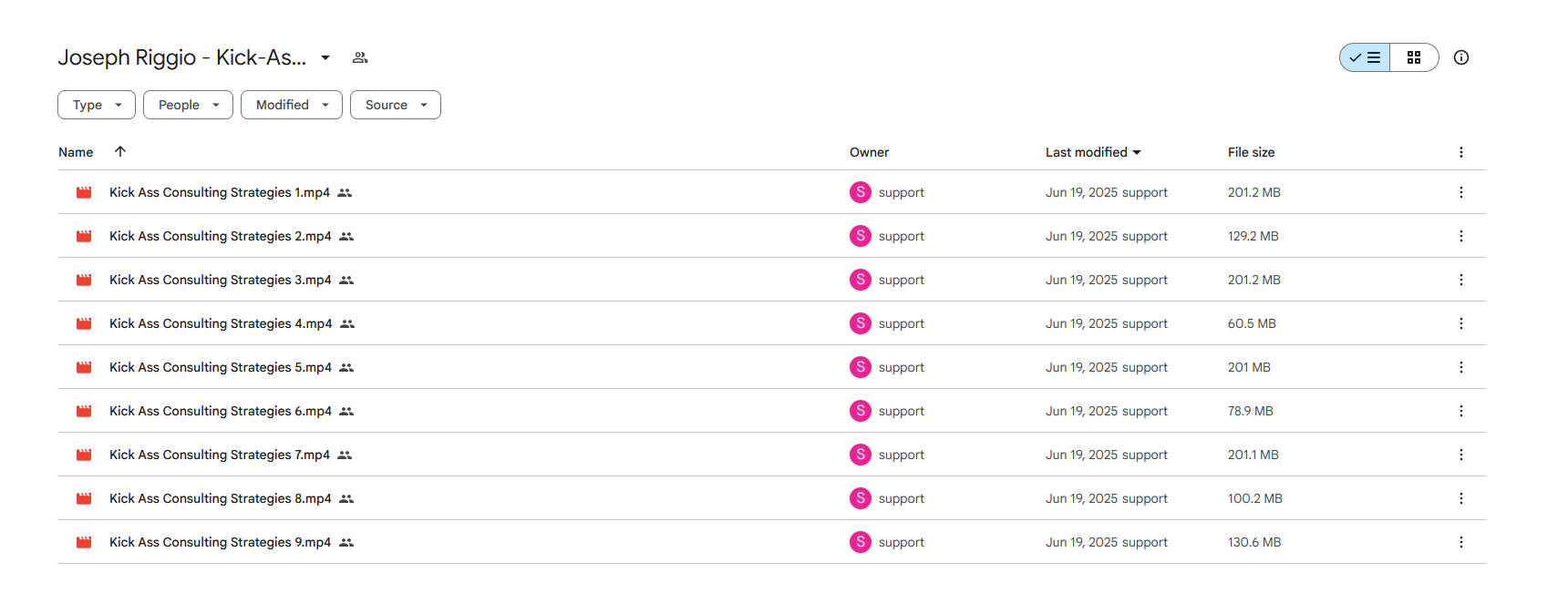Click owner name support in Strategies 9.mp4 row

pyautogui.click(x=902, y=542)
